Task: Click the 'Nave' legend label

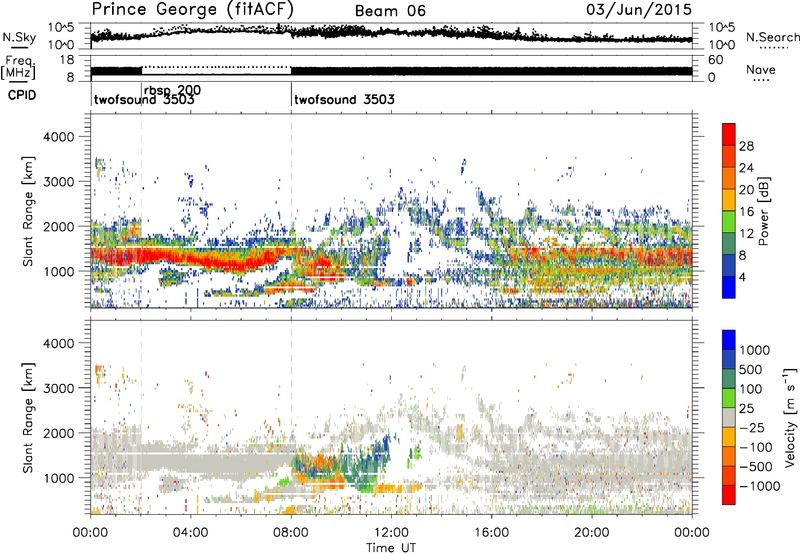Action: pyautogui.click(x=761, y=69)
